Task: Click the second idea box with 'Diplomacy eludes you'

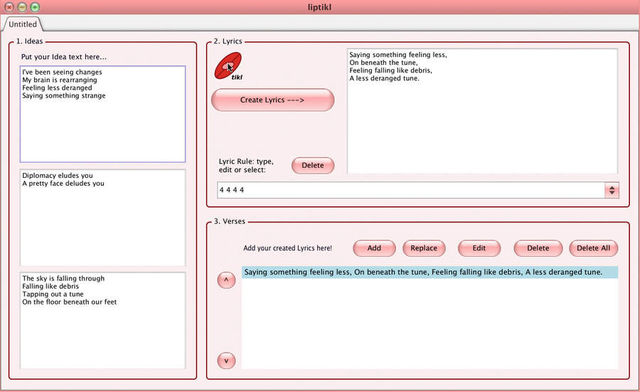Action: 103,218
